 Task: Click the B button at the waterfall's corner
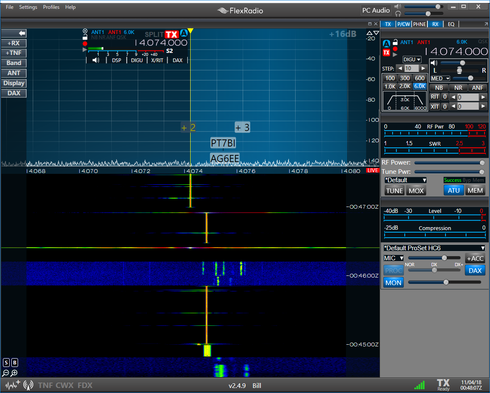point(14,363)
